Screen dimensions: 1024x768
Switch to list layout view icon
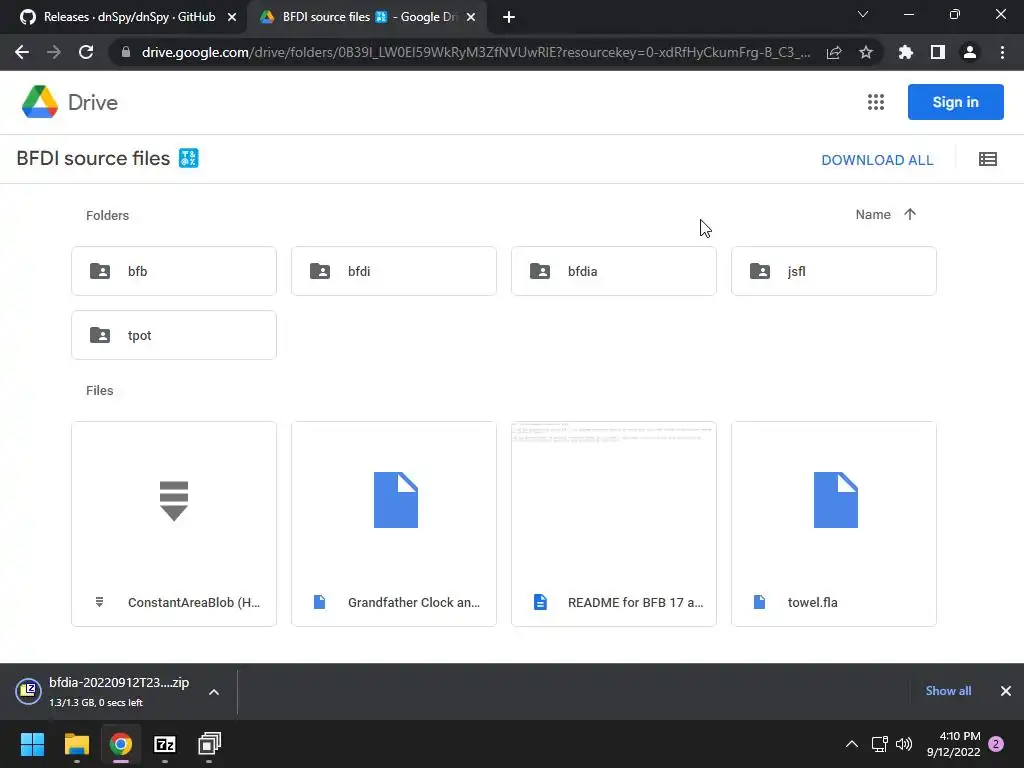[987, 159]
